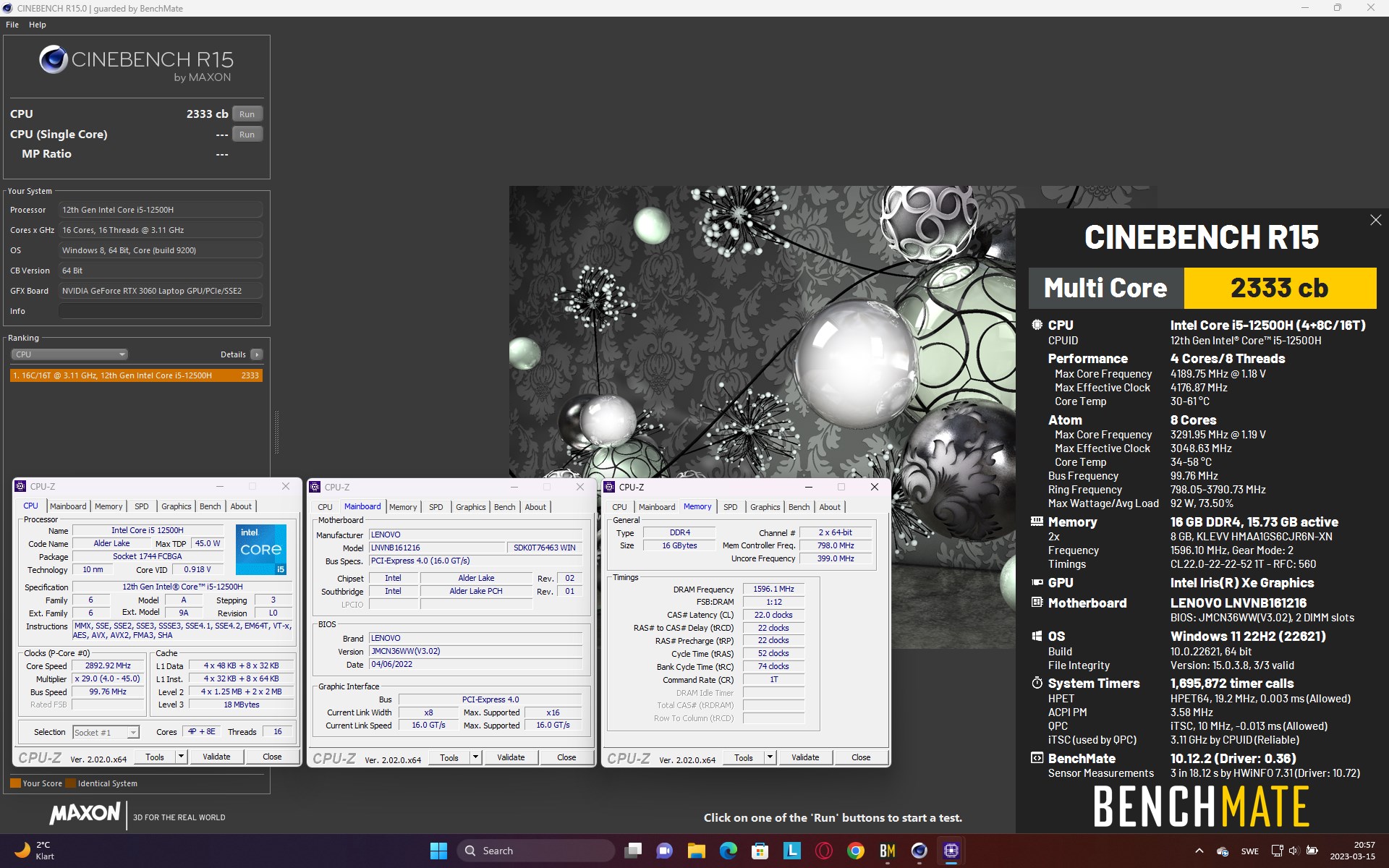Click Validate in the first CPU-Z window
Image resolution: width=1389 pixels, height=868 pixels.
click(216, 757)
